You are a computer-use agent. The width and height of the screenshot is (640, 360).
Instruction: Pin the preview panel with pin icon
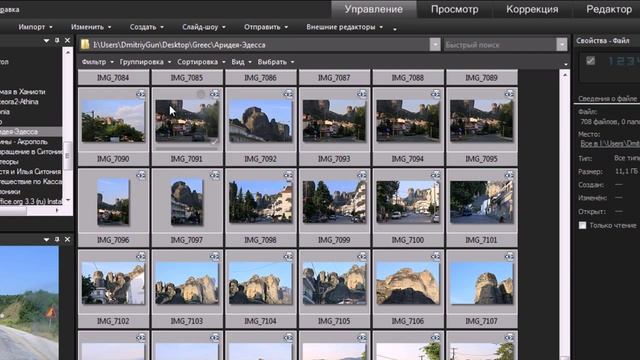57,239
